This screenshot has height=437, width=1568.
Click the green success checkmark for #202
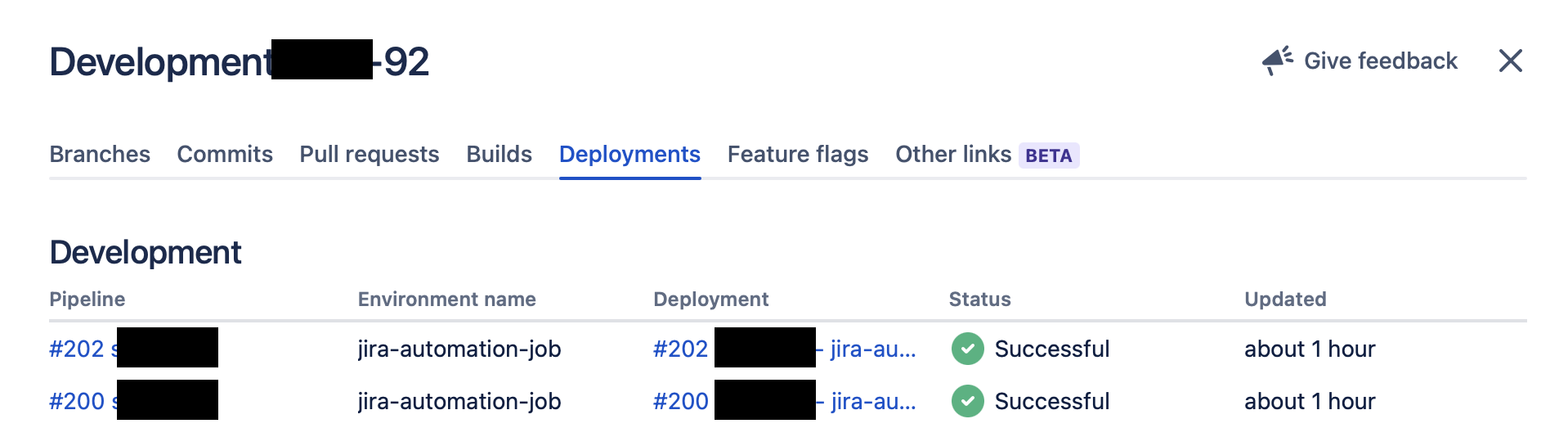(967, 349)
